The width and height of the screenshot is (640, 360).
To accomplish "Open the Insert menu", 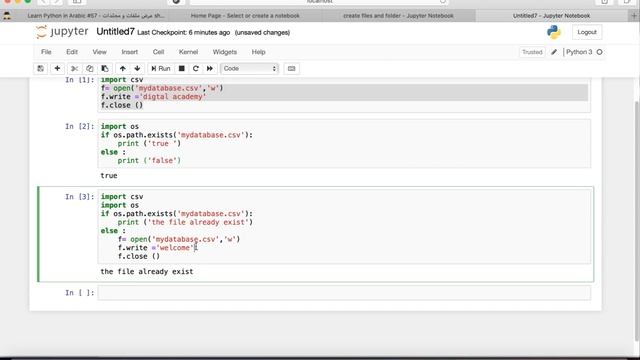I will (x=129, y=52).
